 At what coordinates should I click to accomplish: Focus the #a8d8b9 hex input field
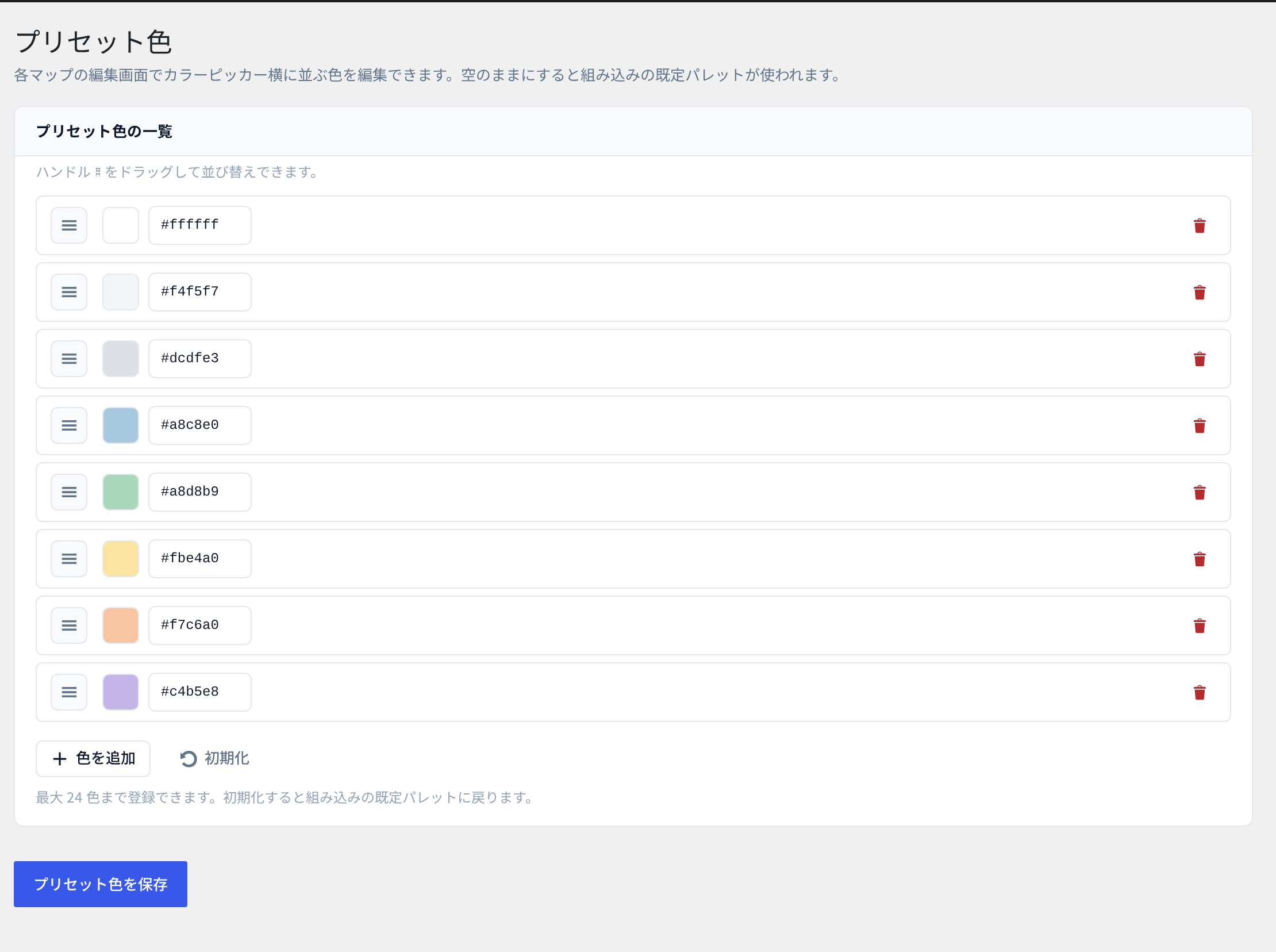click(200, 492)
